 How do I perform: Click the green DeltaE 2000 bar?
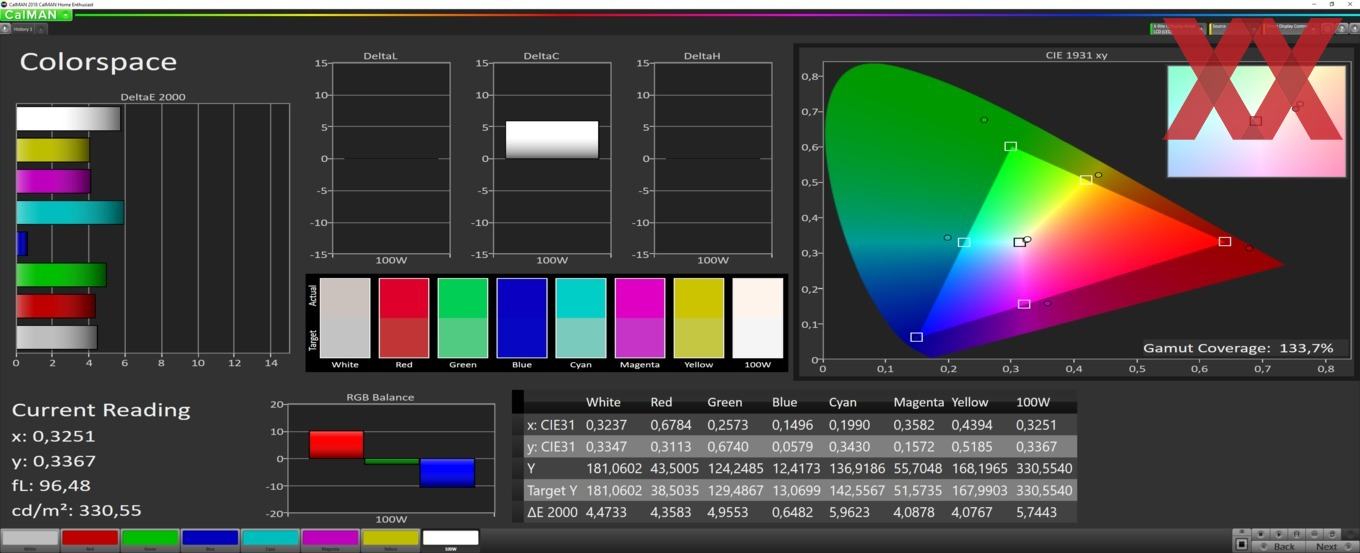(x=61, y=274)
